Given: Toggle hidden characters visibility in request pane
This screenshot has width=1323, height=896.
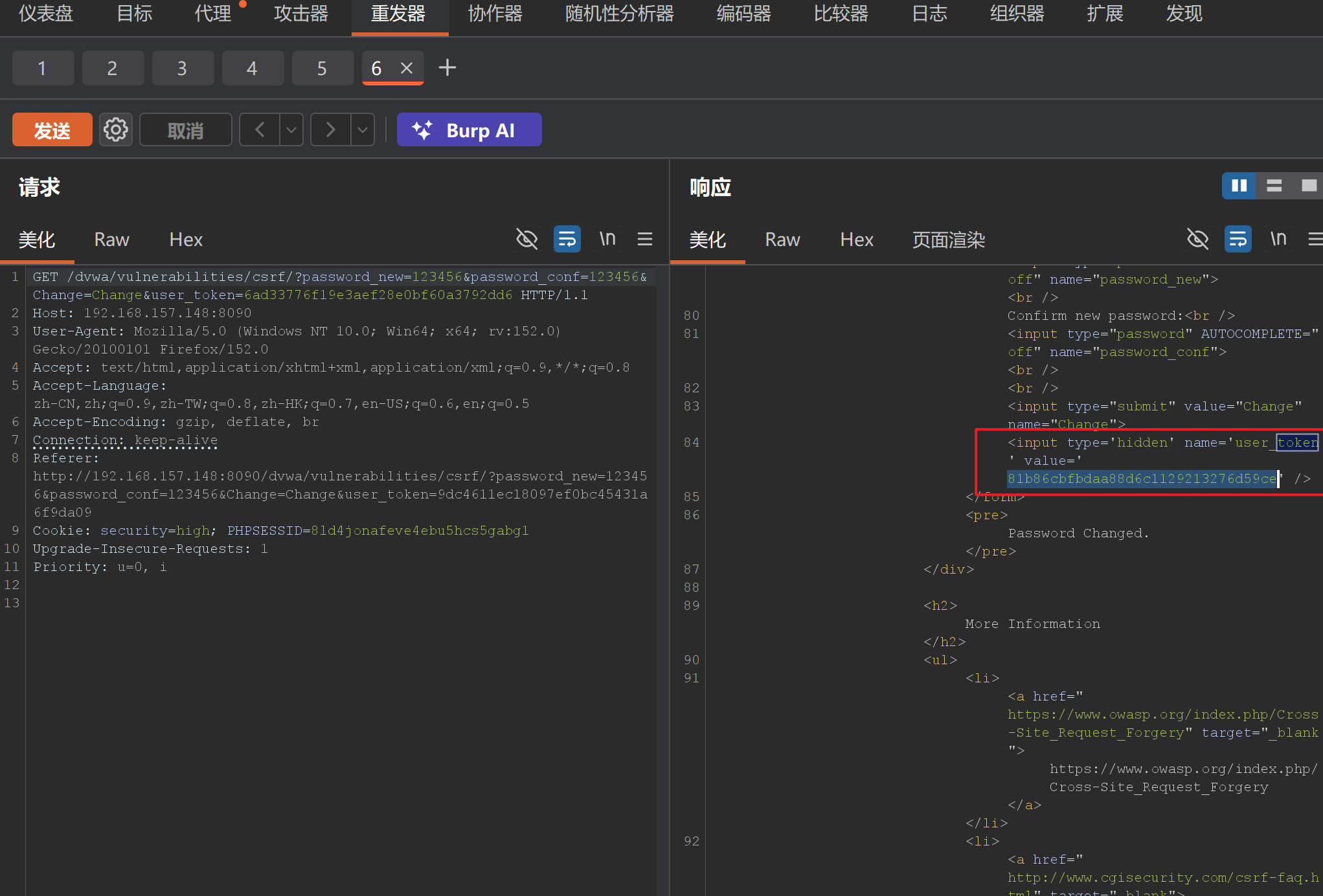Looking at the screenshot, I should (527, 239).
